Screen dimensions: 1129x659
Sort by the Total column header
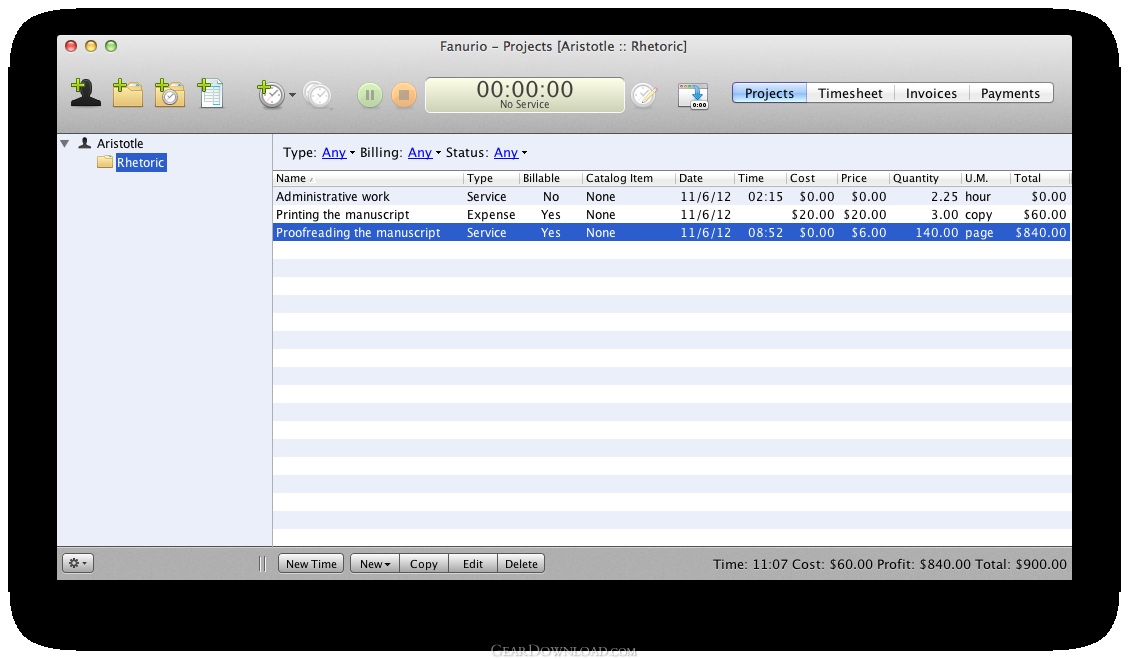1040,178
